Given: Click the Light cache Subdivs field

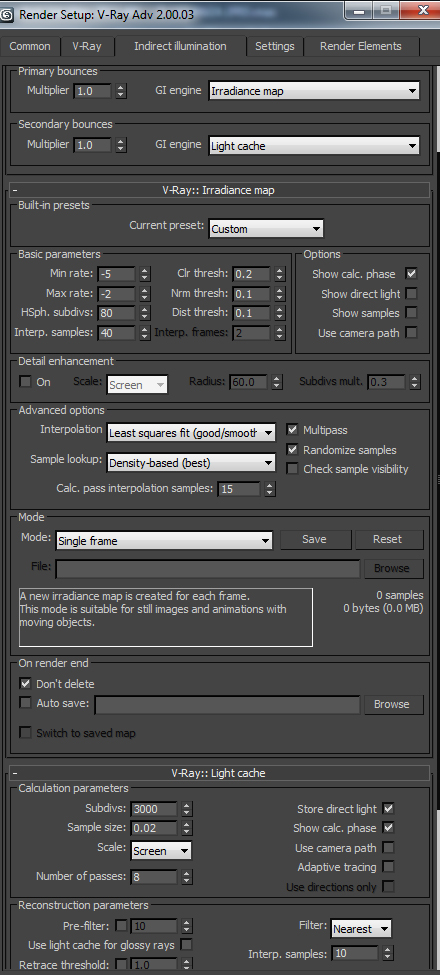Looking at the screenshot, I should (154, 809).
